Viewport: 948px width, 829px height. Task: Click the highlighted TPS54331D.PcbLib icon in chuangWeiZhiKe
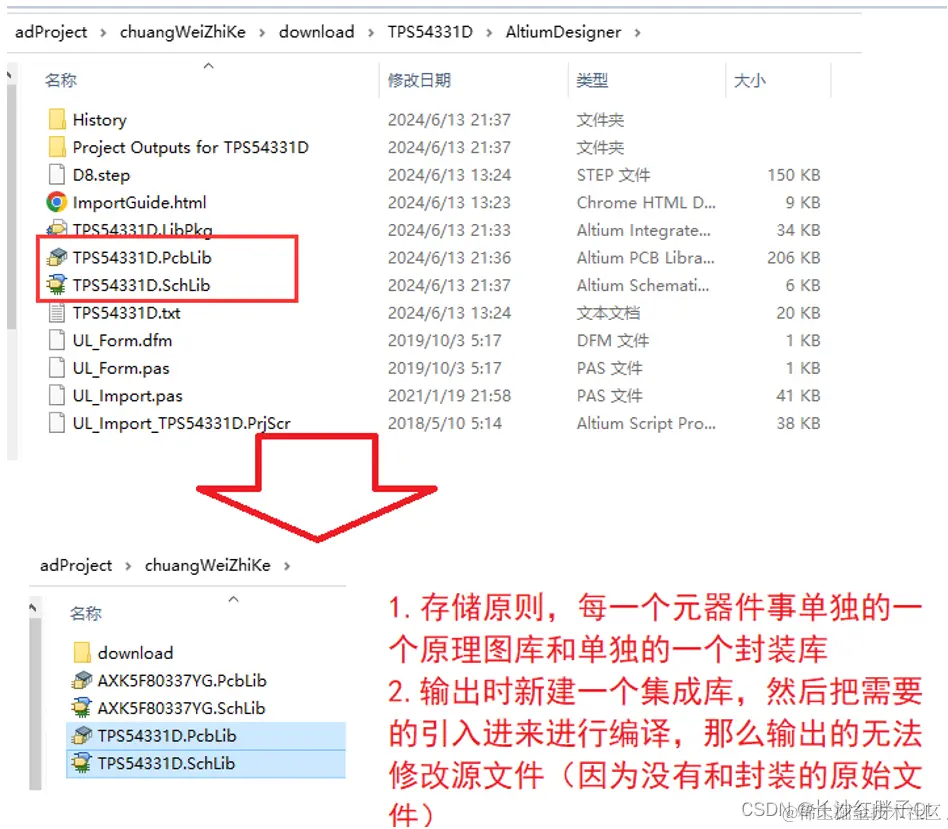[x=82, y=735]
